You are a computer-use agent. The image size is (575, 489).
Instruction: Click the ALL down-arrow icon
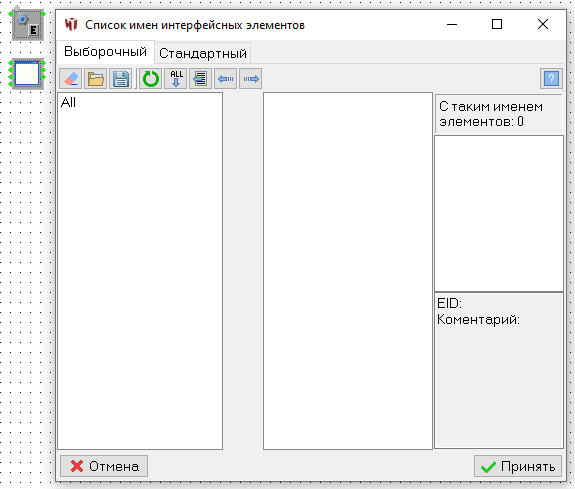176,79
